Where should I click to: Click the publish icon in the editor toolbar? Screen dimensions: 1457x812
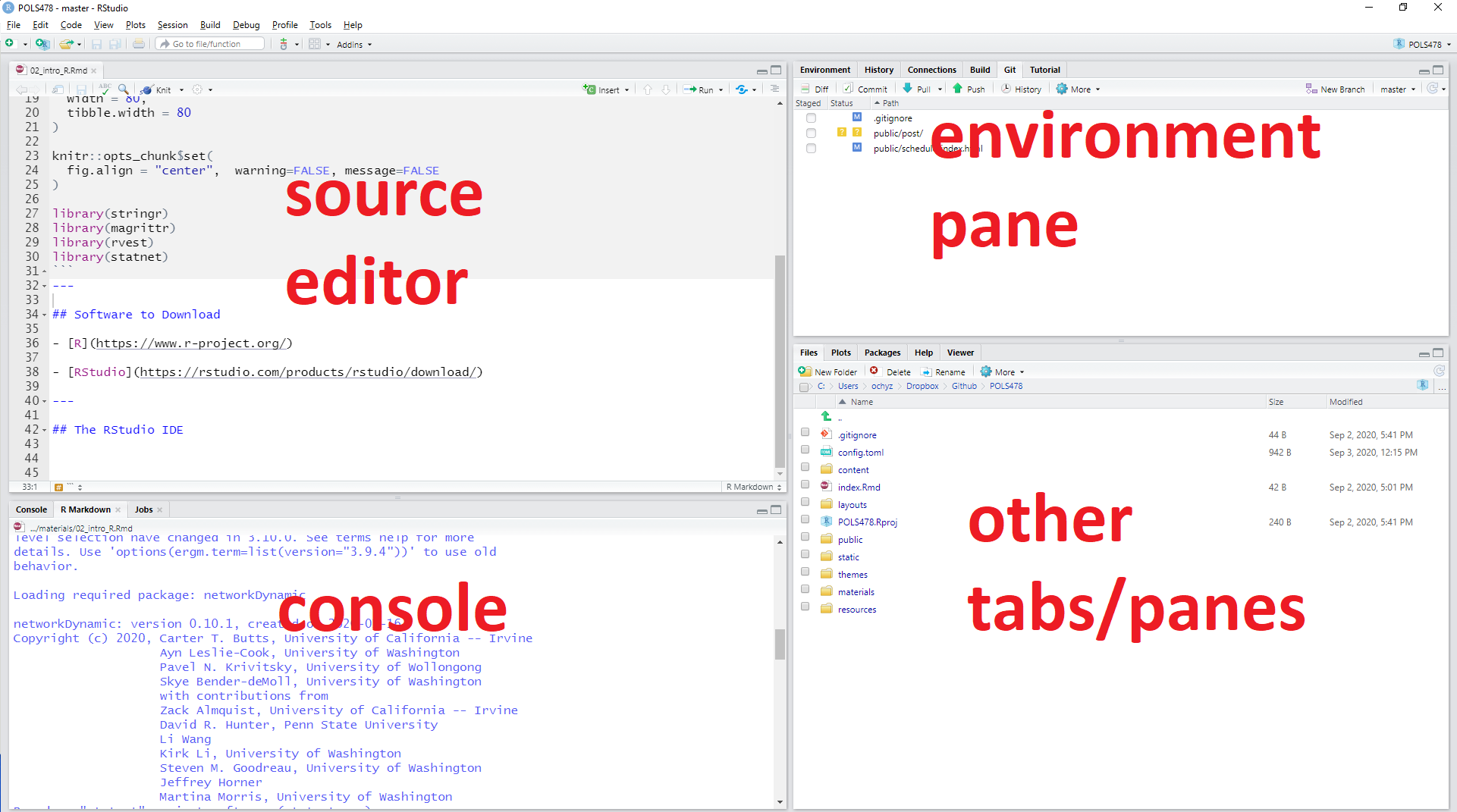pos(742,89)
